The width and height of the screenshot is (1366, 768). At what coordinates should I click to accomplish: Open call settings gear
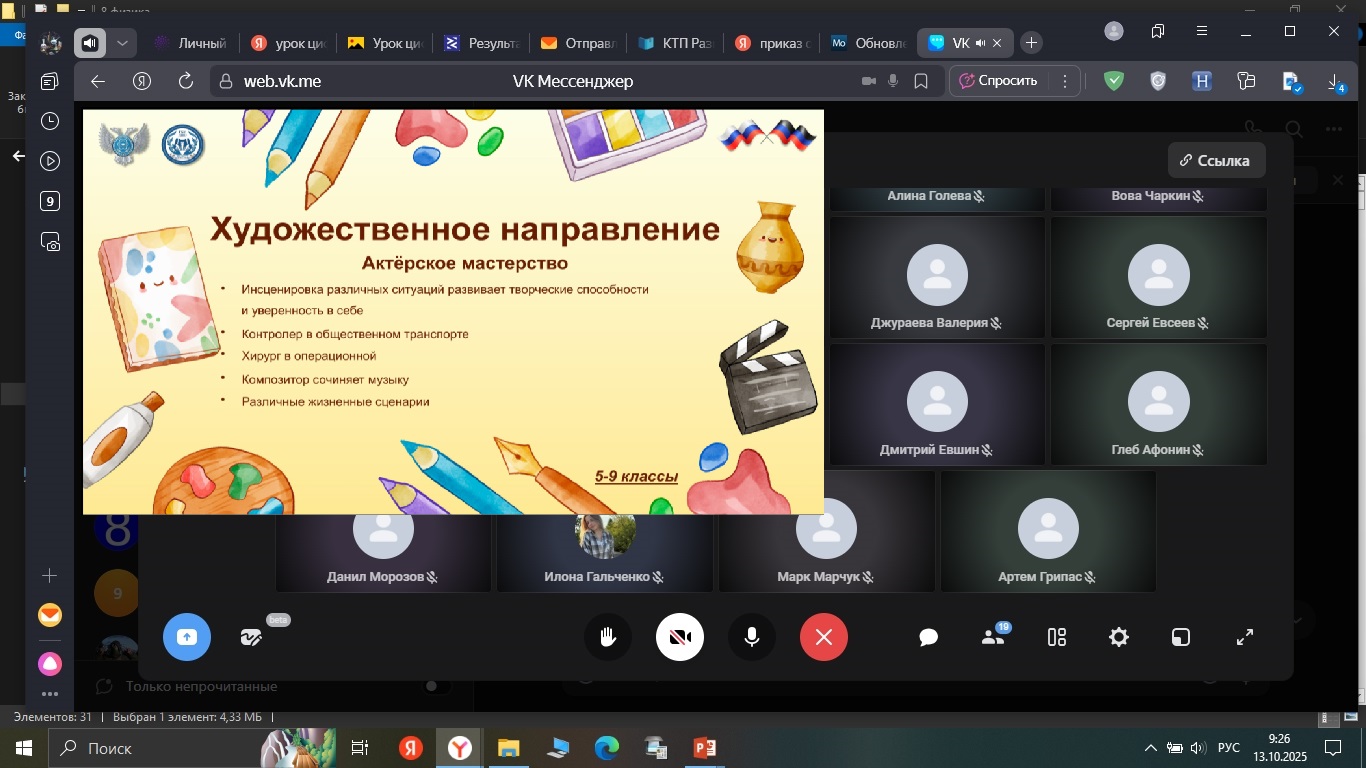[1118, 637]
